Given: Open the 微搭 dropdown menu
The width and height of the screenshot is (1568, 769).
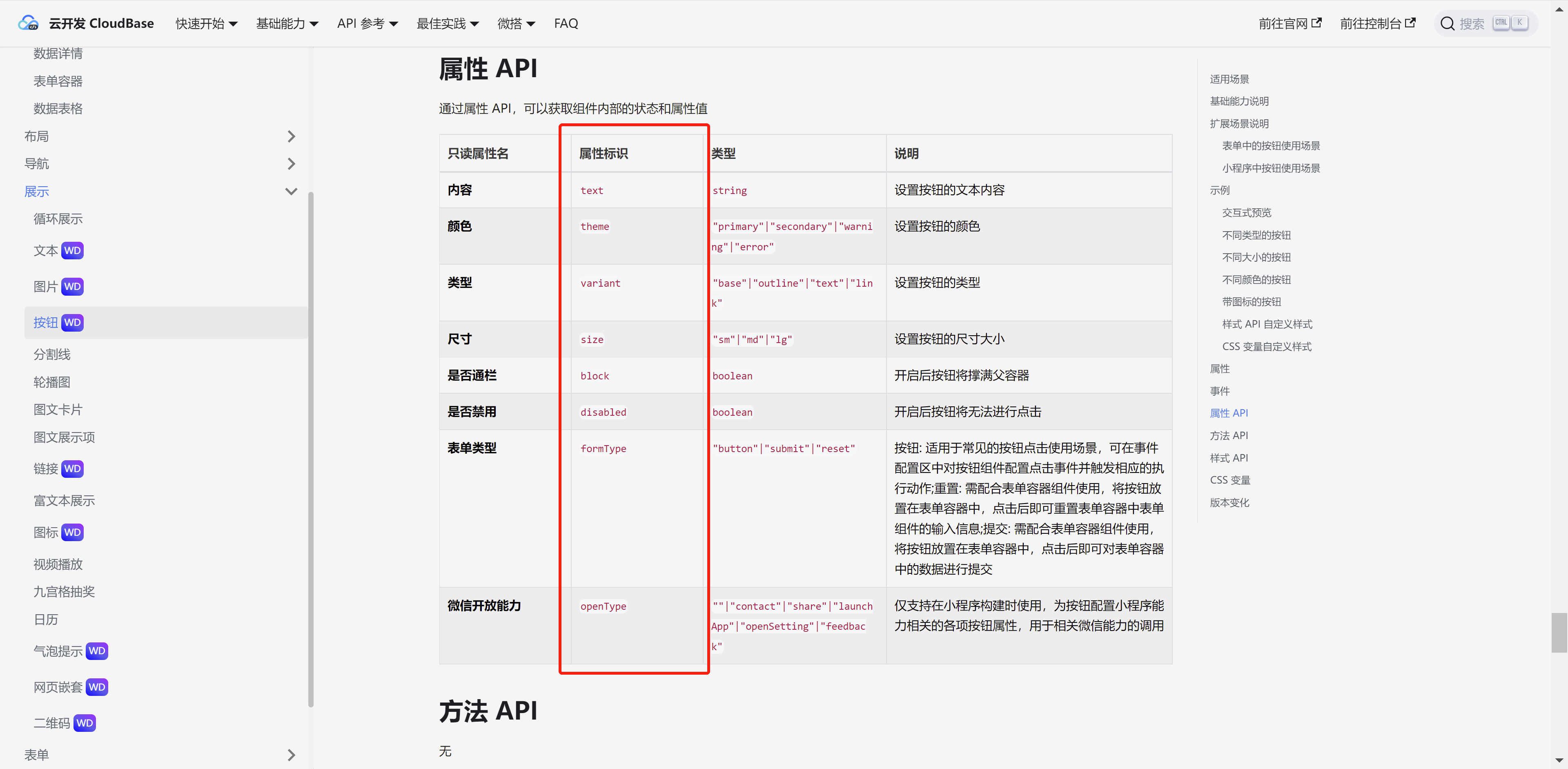Looking at the screenshot, I should click(516, 23).
